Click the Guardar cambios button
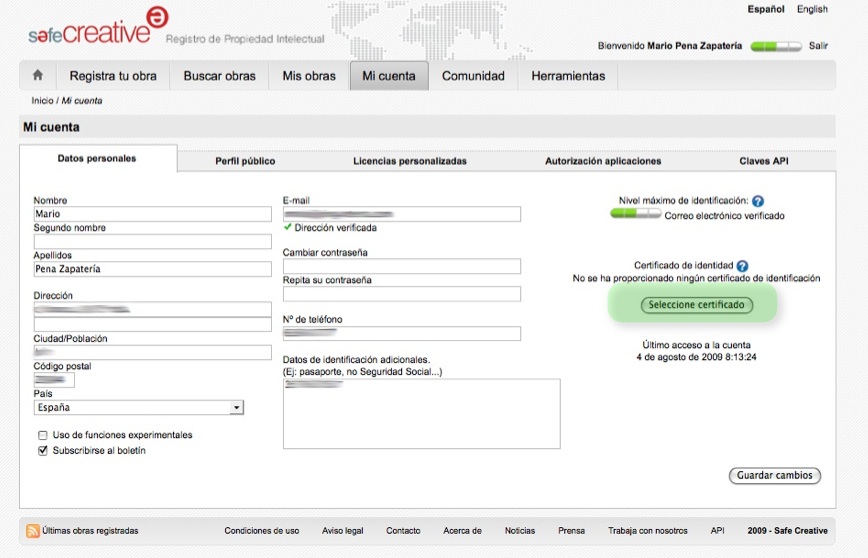This screenshot has width=868, height=558. (775, 476)
